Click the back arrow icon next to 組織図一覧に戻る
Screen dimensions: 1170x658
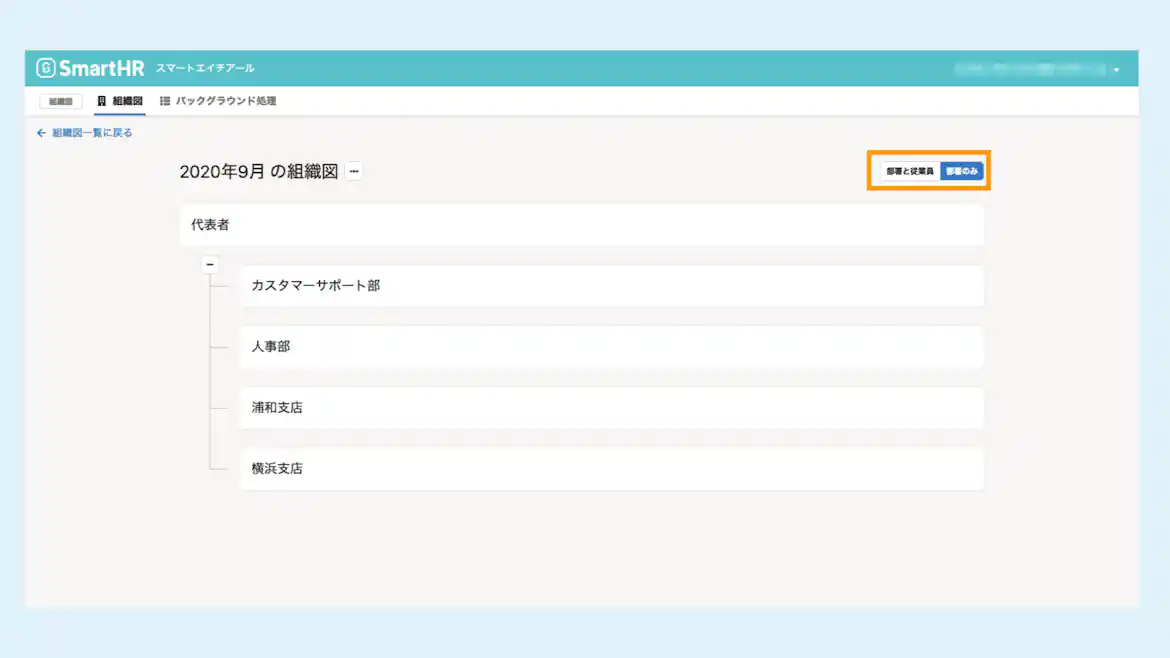(x=40, y=132)
